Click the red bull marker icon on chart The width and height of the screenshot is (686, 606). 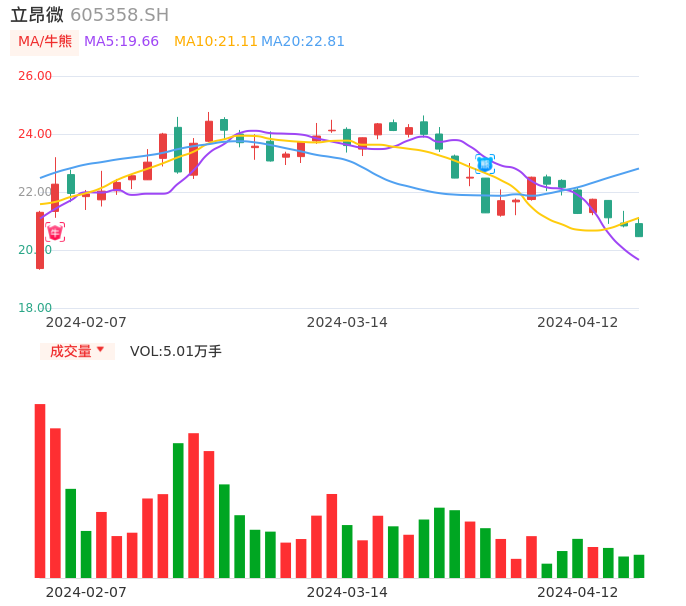click(x=55, y=232)
